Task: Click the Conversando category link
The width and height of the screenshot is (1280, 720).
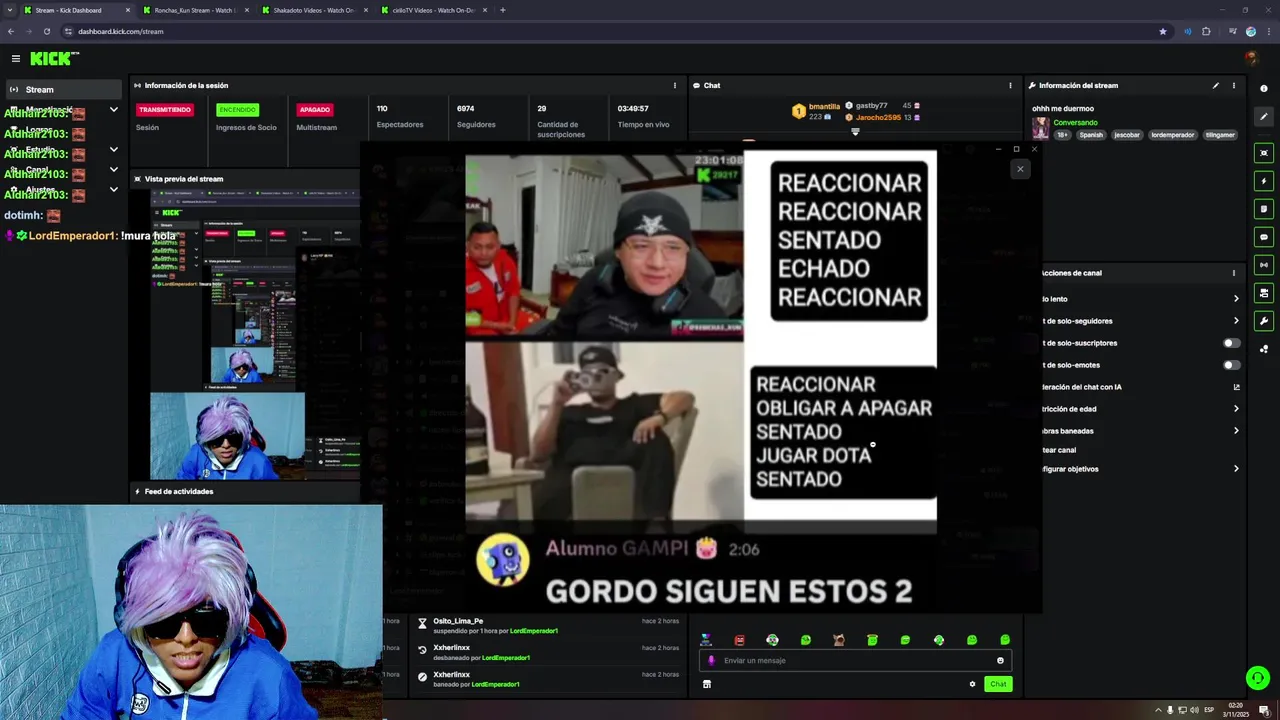Action: tap(1075, 123)
